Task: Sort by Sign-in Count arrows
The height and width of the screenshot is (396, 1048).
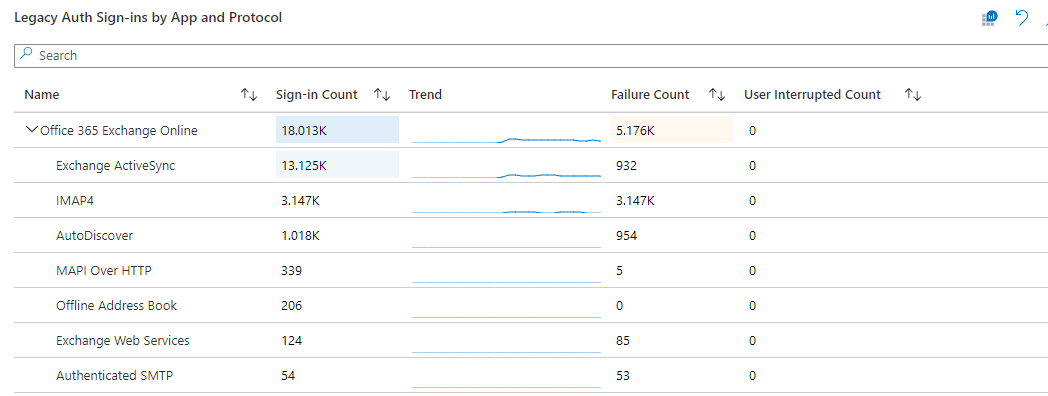Action: (382, 95)
